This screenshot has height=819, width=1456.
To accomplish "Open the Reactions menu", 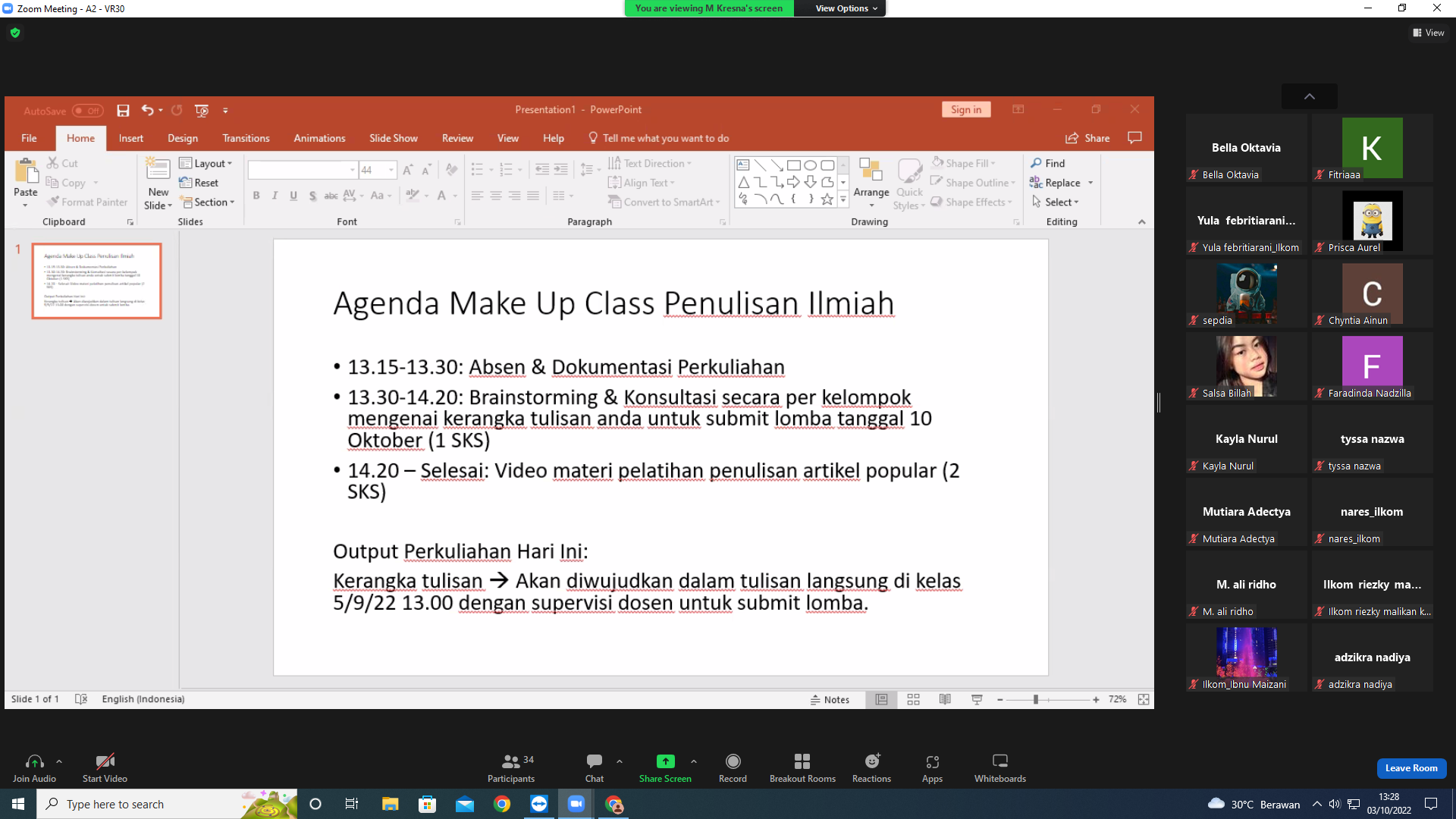I will click(872, 767).
